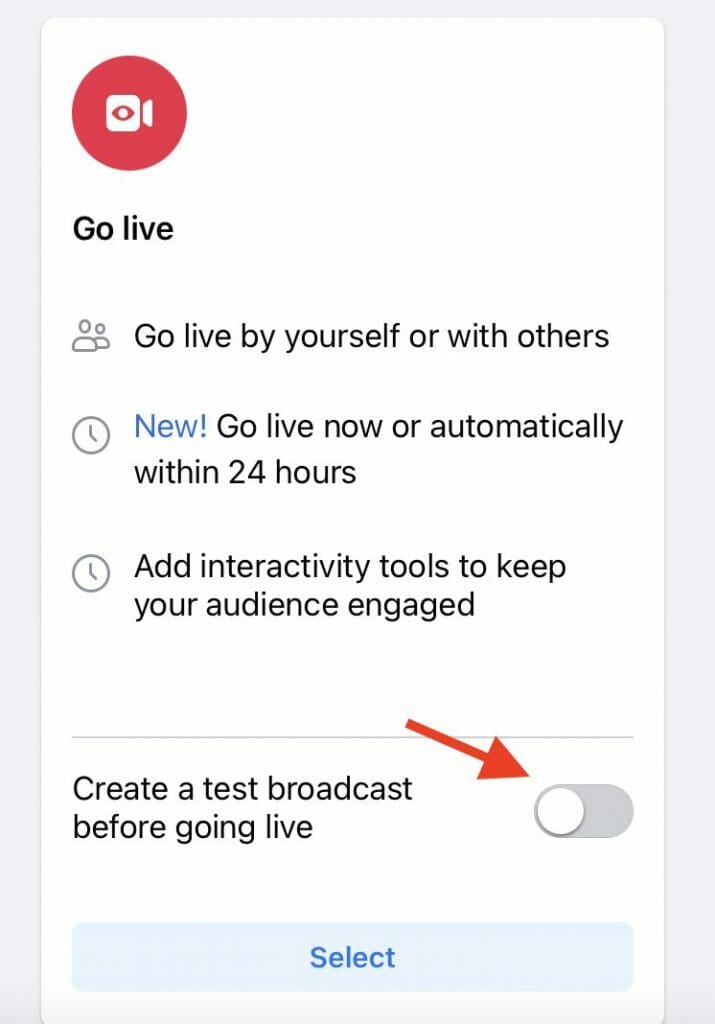This screenshot has height=1024, width=715.
Task: Click the red arrow pointing at toggle
Action: 468,750
